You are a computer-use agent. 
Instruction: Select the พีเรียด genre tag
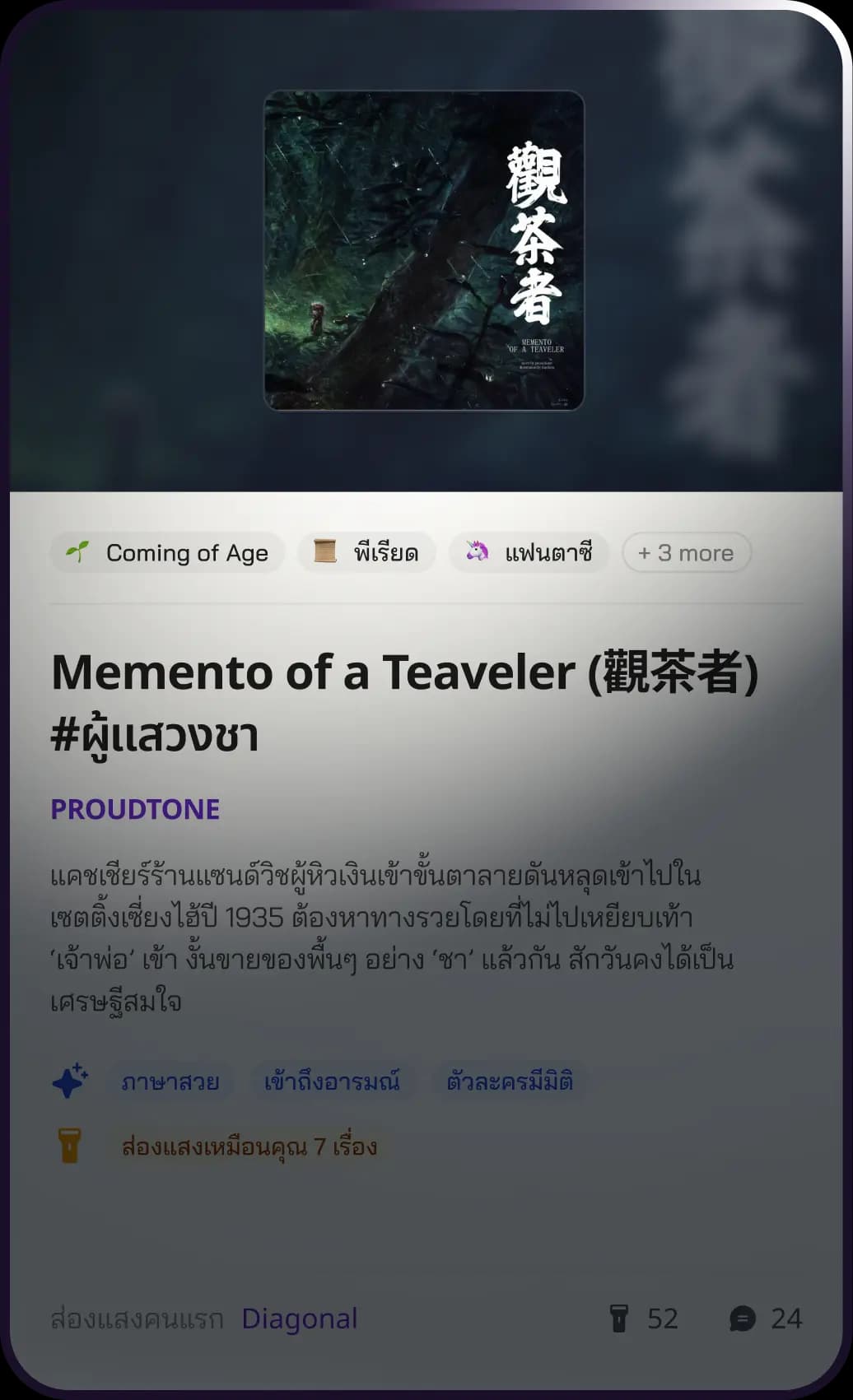[x=367, y=552]
